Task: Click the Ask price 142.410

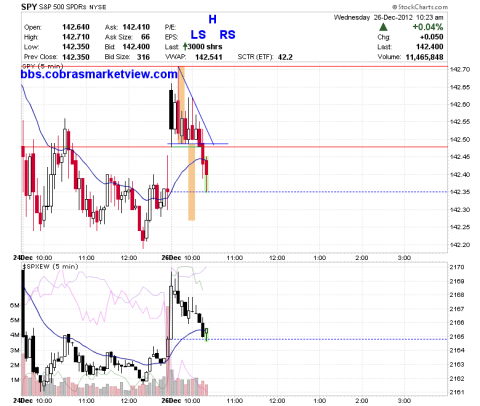Action: [136, 27]
